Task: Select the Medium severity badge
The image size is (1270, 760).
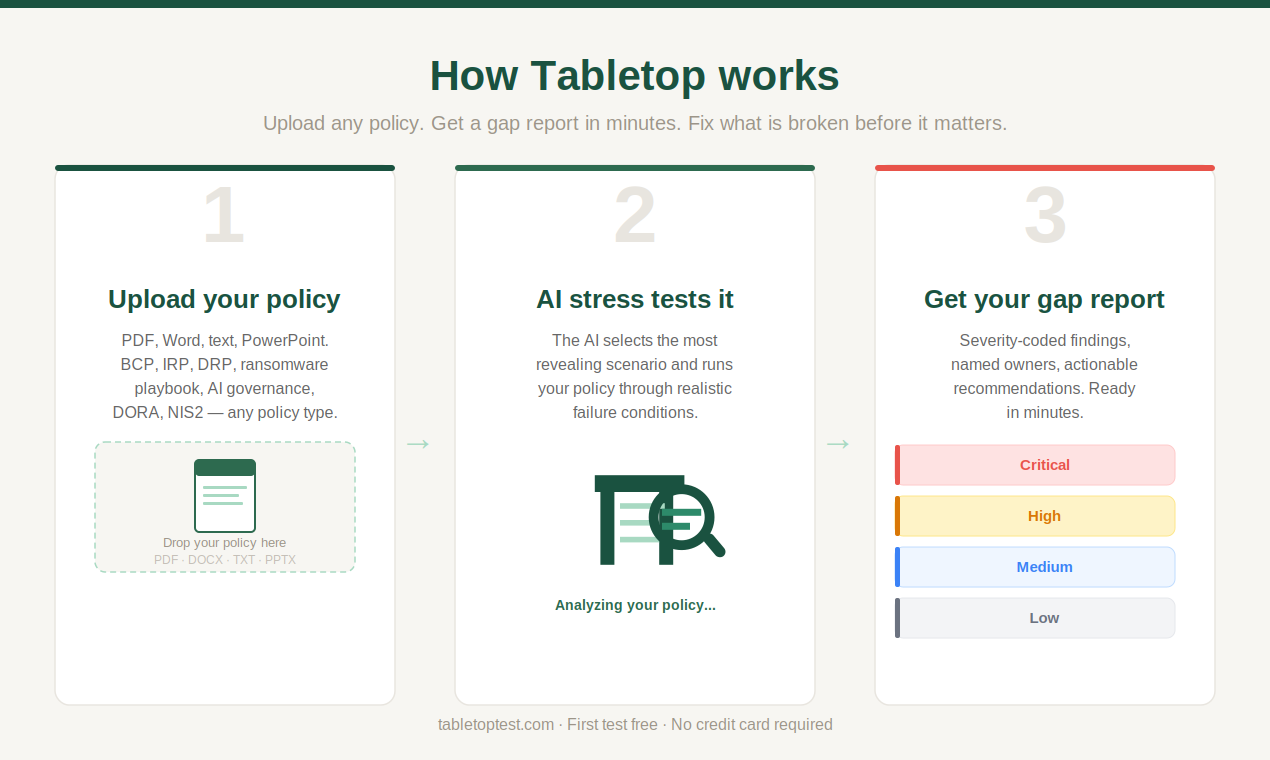Action: [1035, 567]
